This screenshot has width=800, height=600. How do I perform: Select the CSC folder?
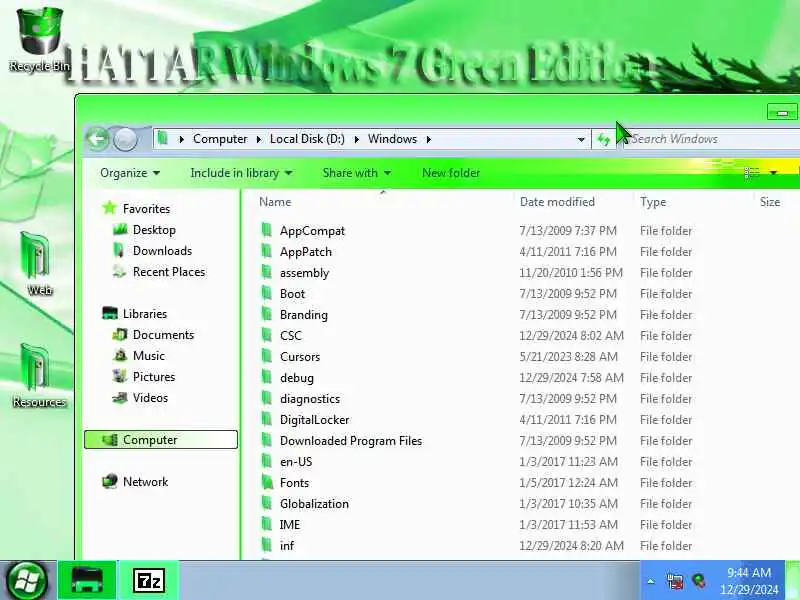click(291, 336)
